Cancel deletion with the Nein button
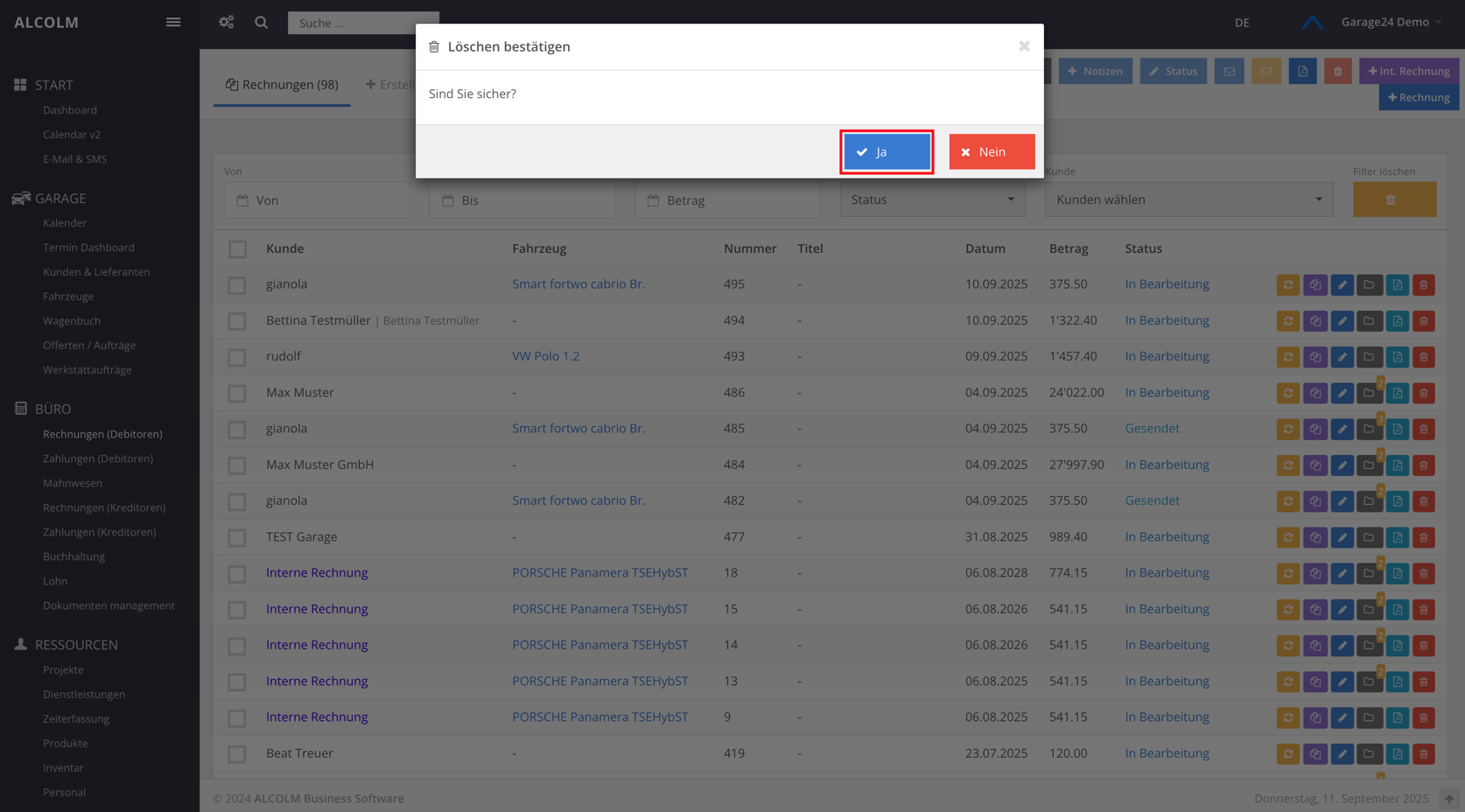1465x812 pixels. click(x=991, y=152)
